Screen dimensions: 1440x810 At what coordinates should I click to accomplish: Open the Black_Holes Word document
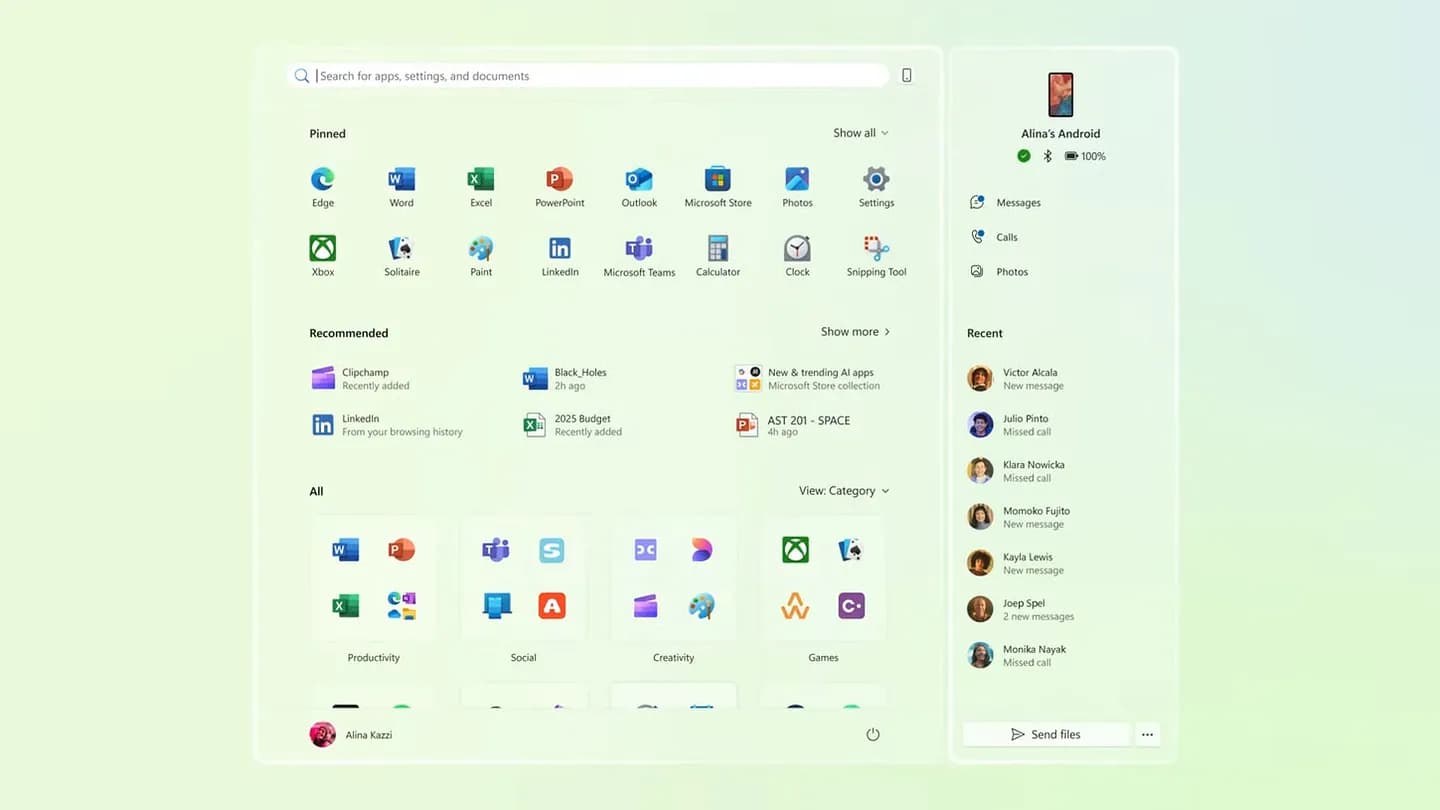point(565,378)
